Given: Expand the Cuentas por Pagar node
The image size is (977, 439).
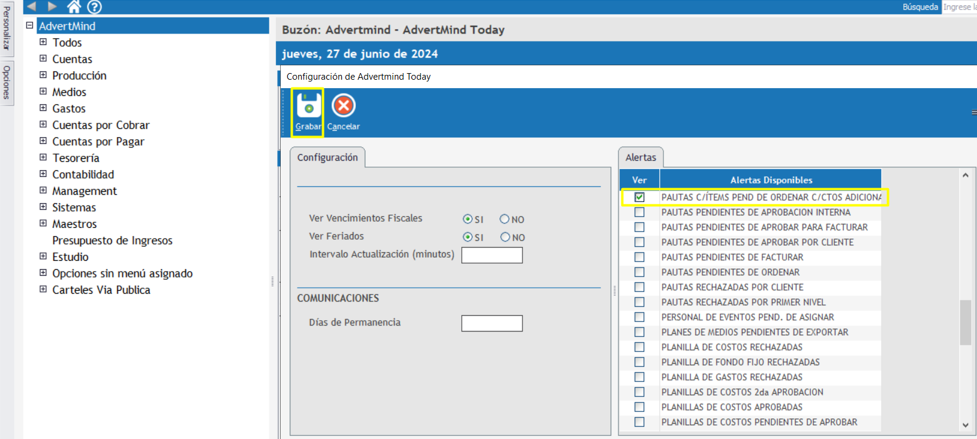Looking at the screenshot, I should (43, 141).
